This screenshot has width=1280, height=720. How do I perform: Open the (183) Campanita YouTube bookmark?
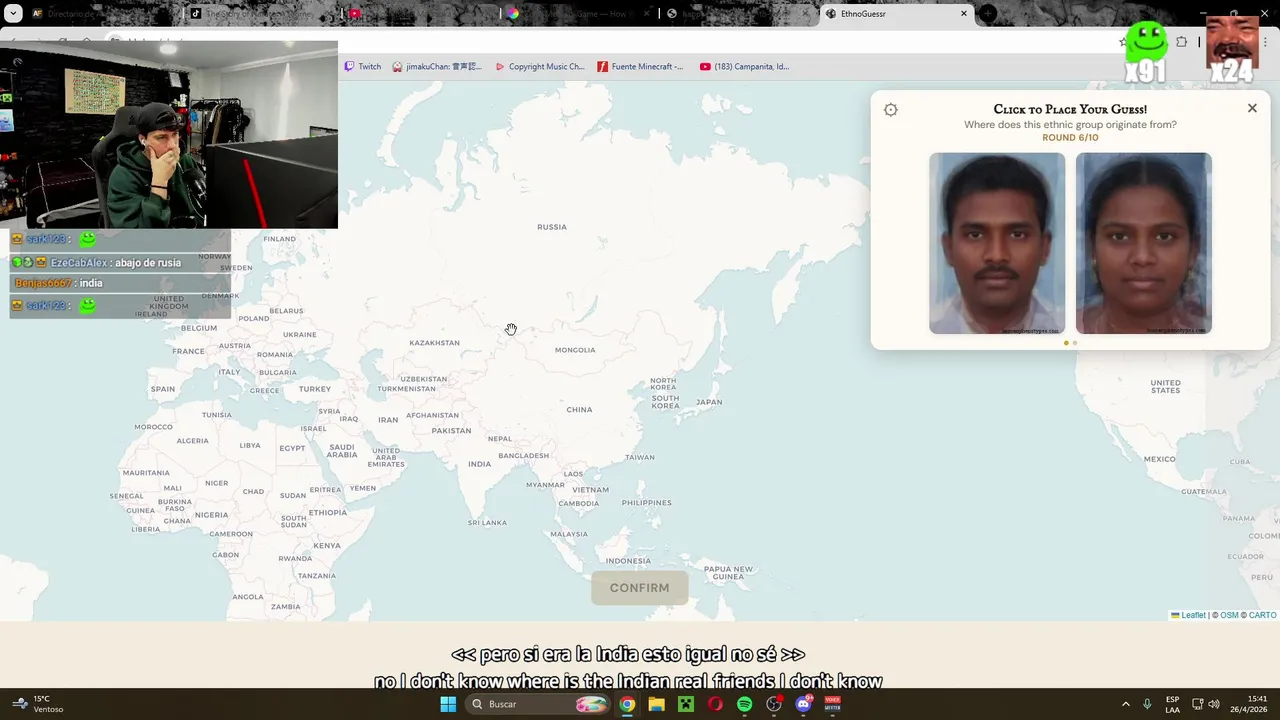(744, 67)
